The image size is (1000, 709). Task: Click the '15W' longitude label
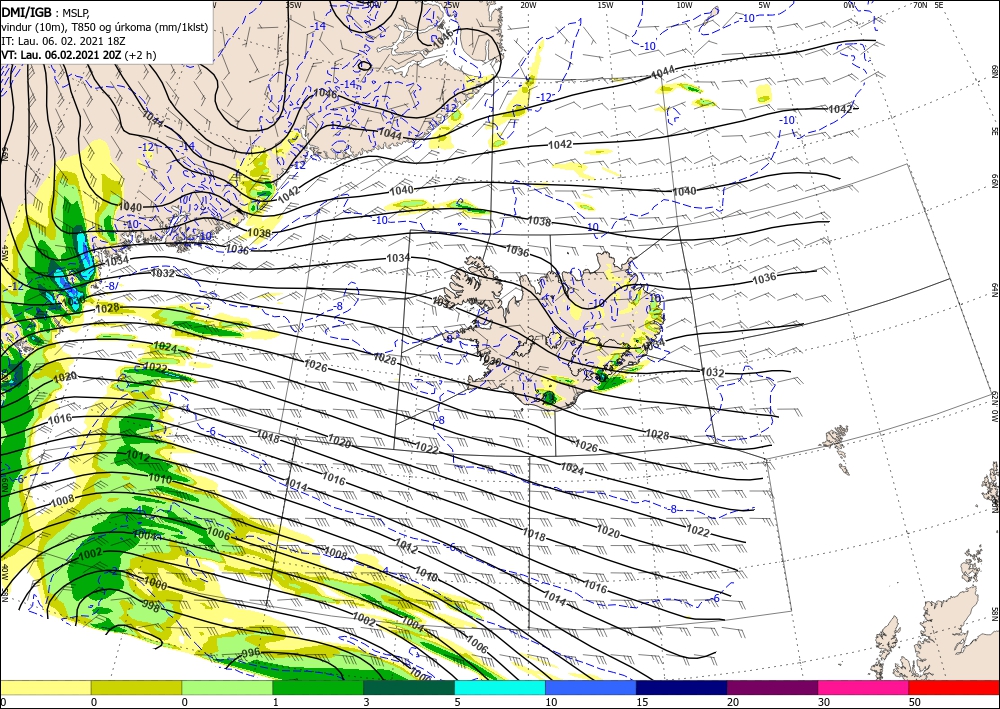click(x=605, y=5)
